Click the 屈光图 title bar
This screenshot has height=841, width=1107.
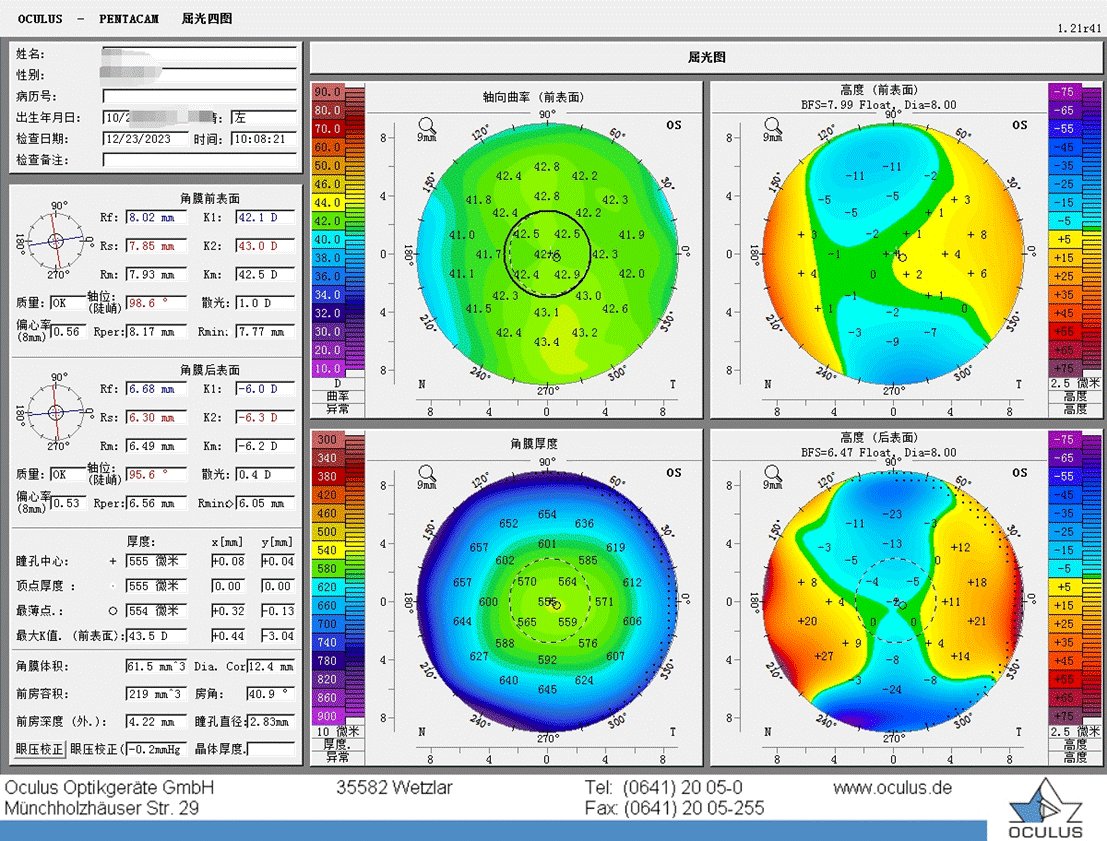(x=707, y=57)
